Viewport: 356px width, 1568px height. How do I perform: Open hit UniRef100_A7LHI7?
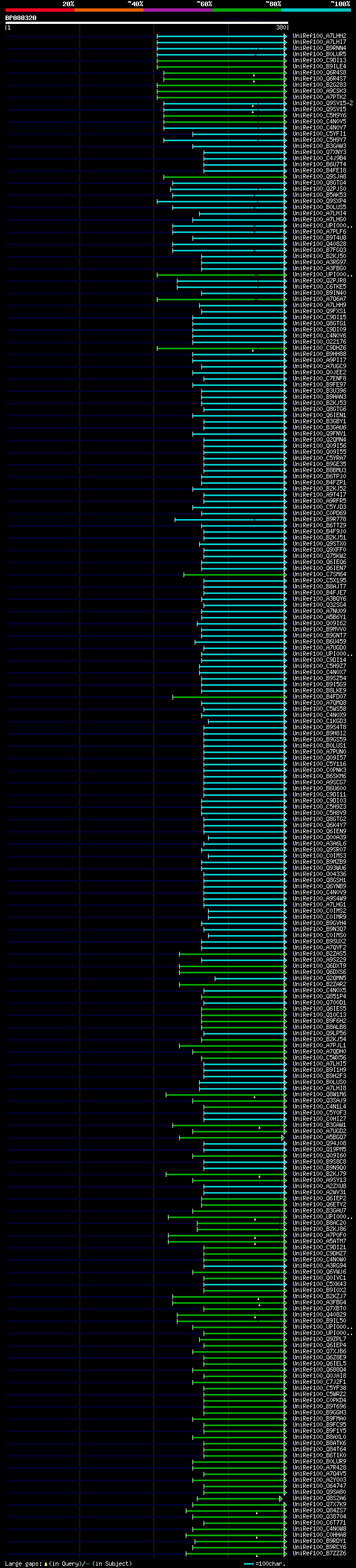(x=319, y=42)
